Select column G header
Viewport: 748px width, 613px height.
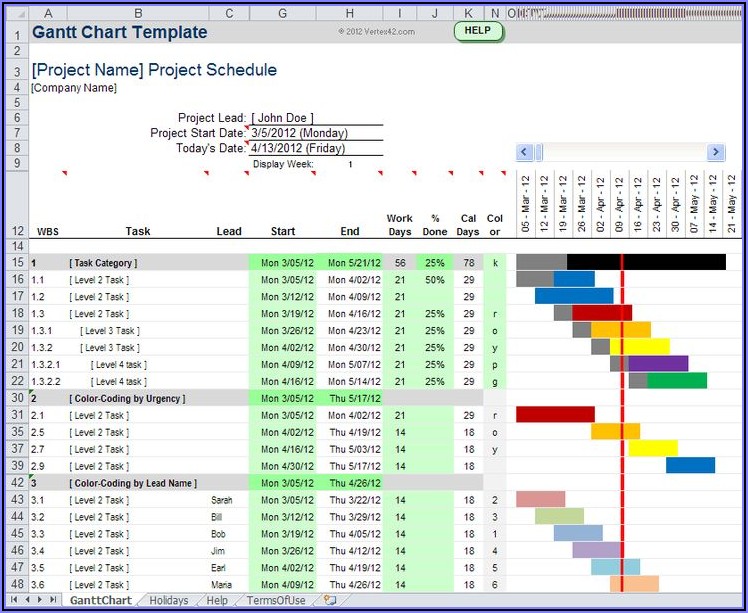pos(283,13)
